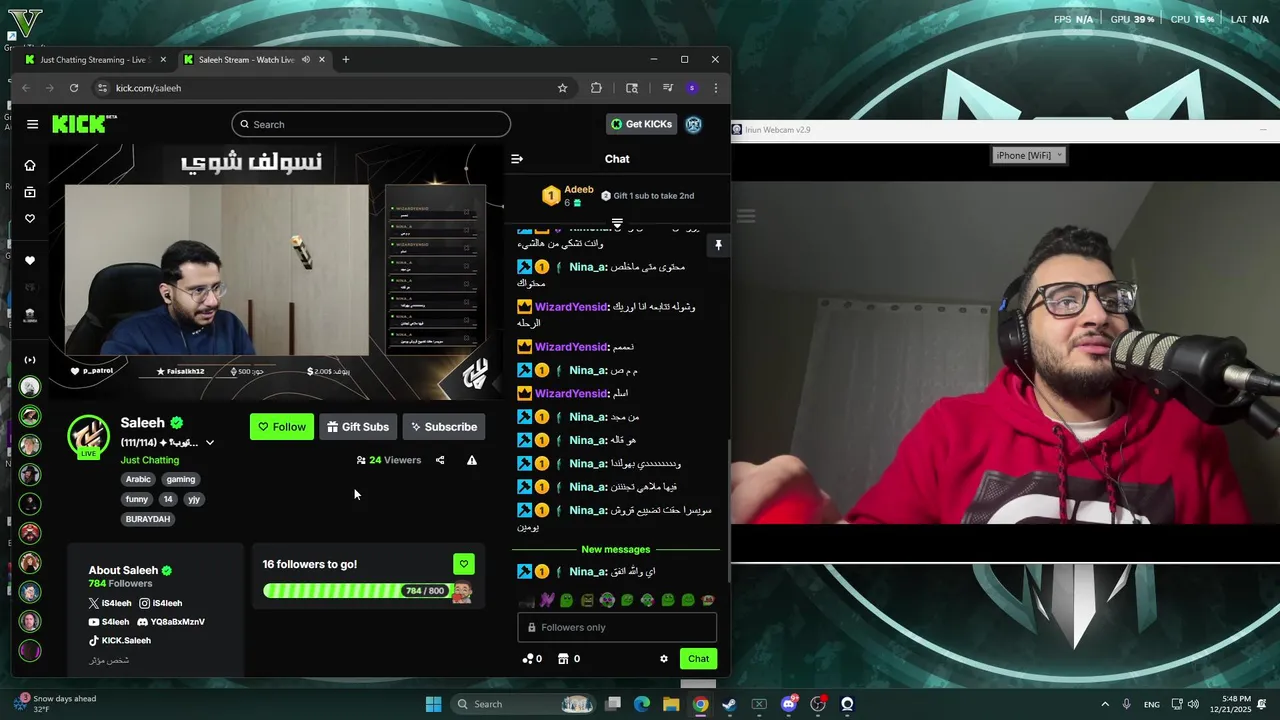Select the Saleeh Stream browser tab
Image resolution: width=1280 pixels, height=720 pixels.
[x=245, y=60]
